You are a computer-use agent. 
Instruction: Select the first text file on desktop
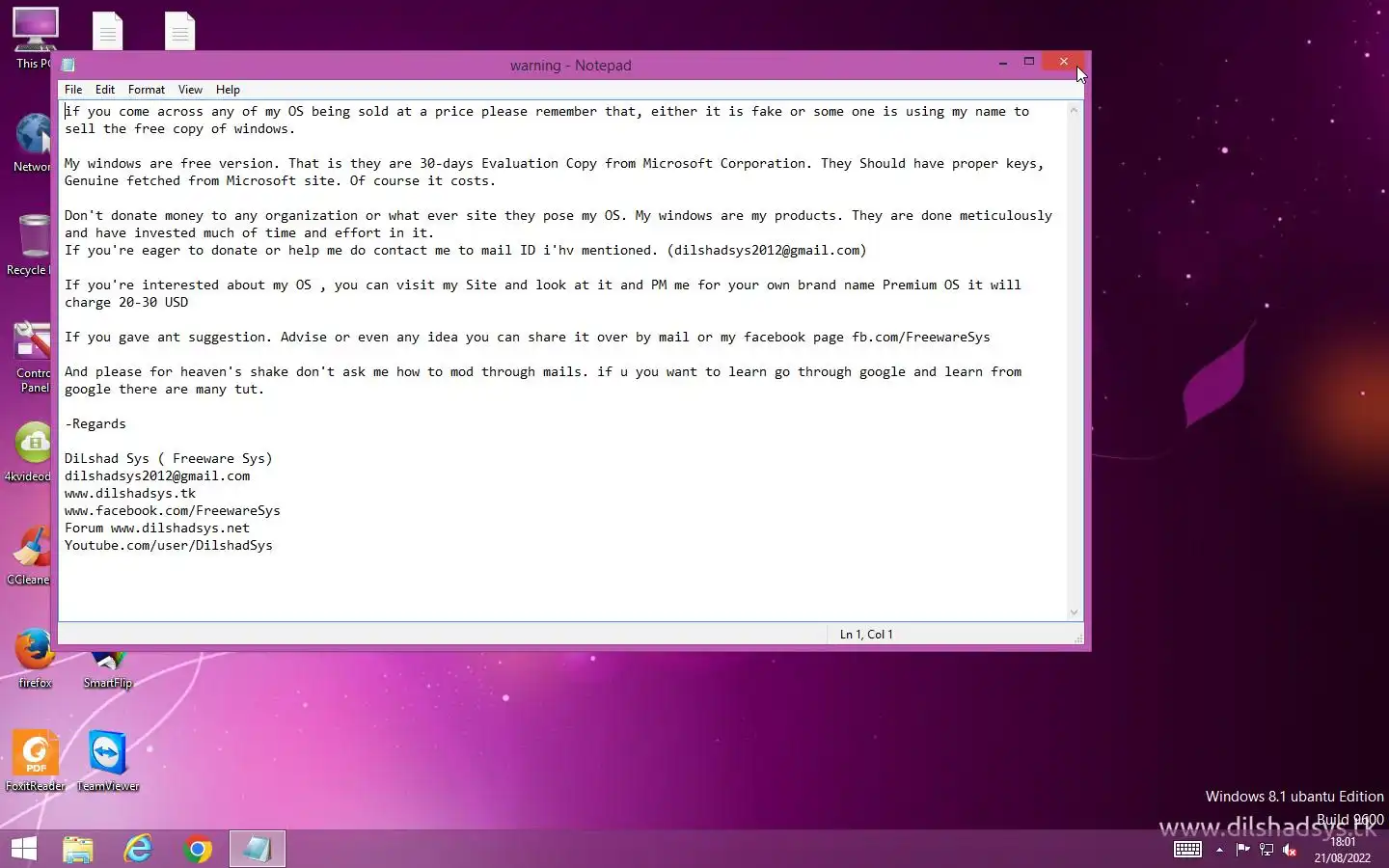click(107, 30)
